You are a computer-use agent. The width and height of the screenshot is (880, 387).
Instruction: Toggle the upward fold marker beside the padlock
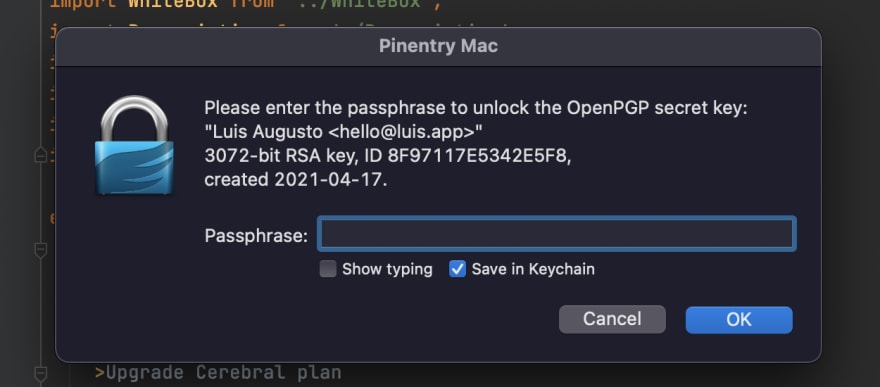[40, 154]
